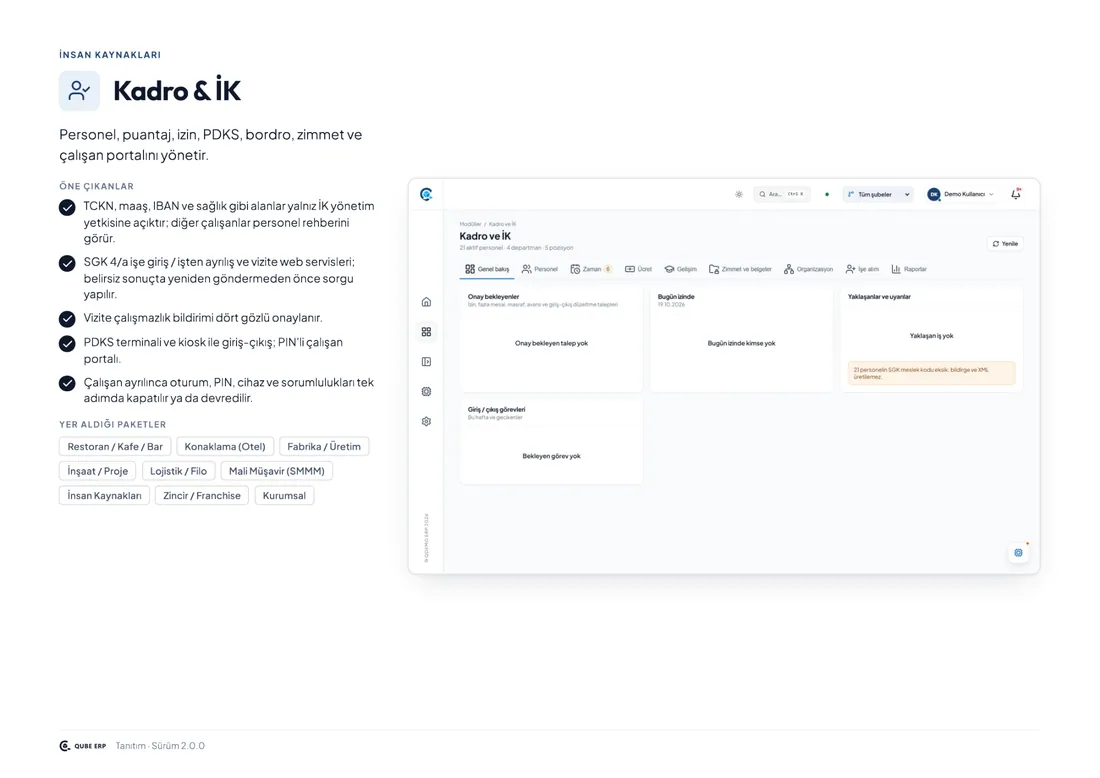The image size is (1100, 778).
Task: Click the Bugün izinde card title
Action: 676,297
